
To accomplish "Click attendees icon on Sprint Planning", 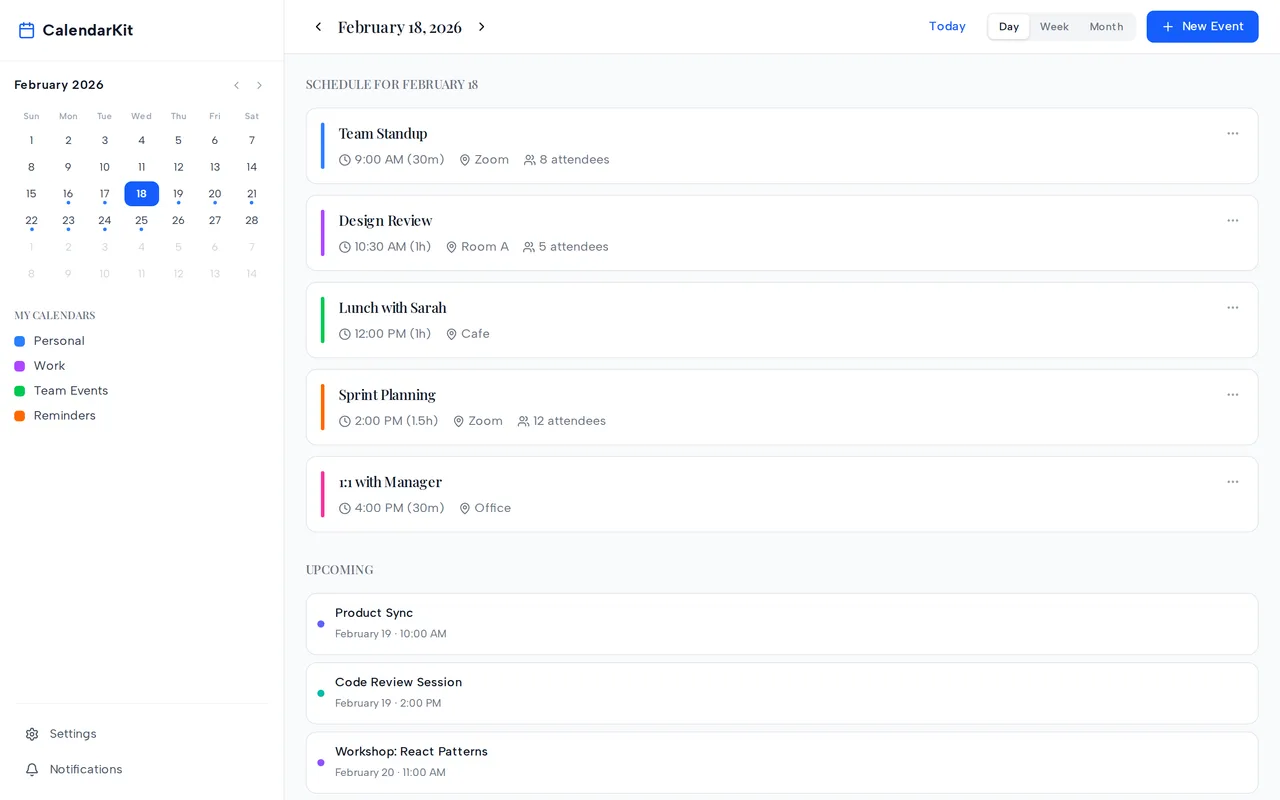I will pos(524,421).
